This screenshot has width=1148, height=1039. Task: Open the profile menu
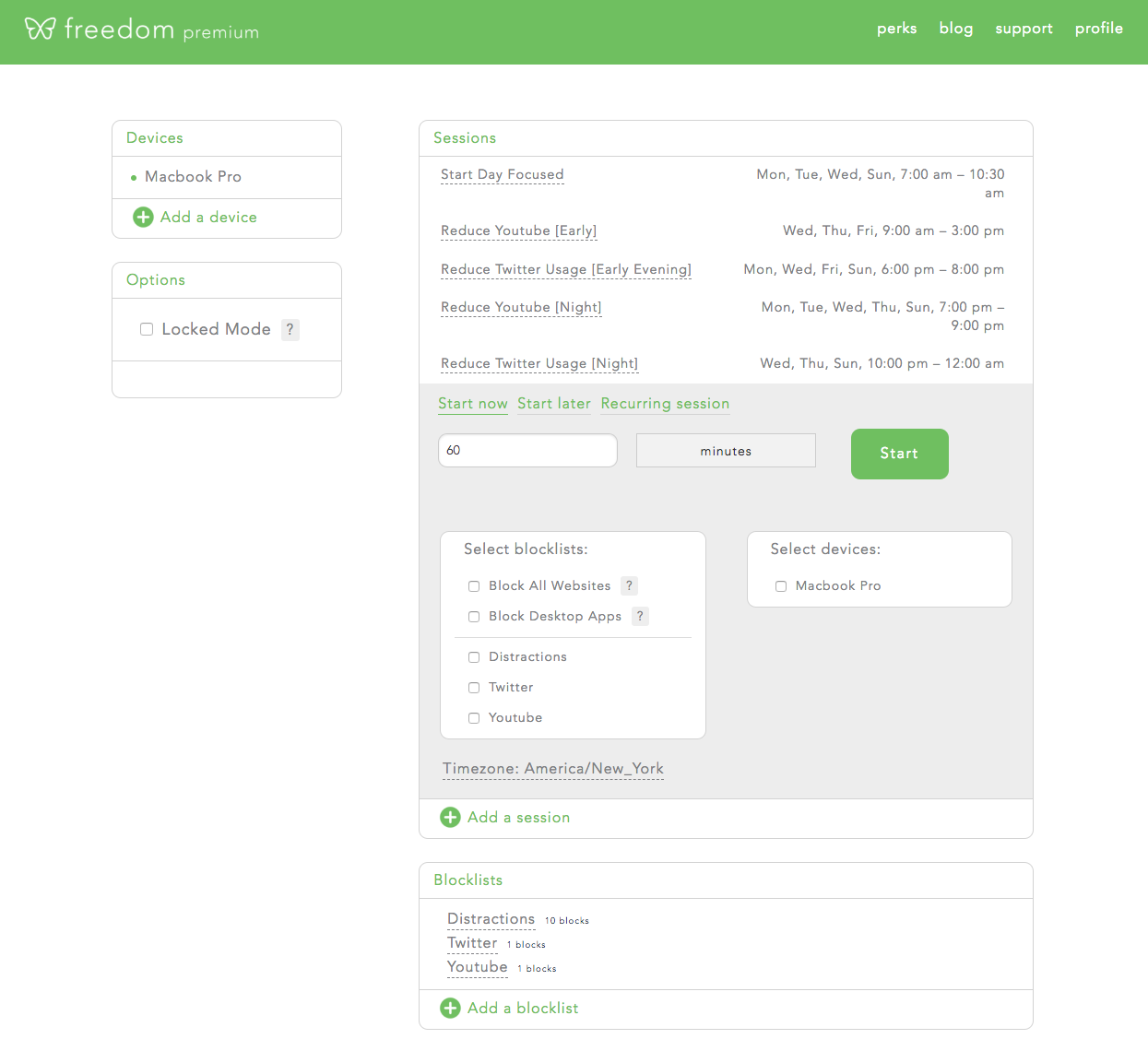(1099, 29)
